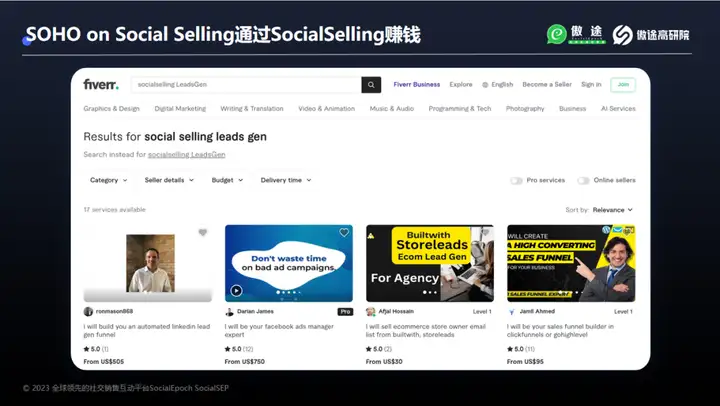Open Video & Animation category
The width and height of the screenshot is (720, 406).
(x=326, y=109)
